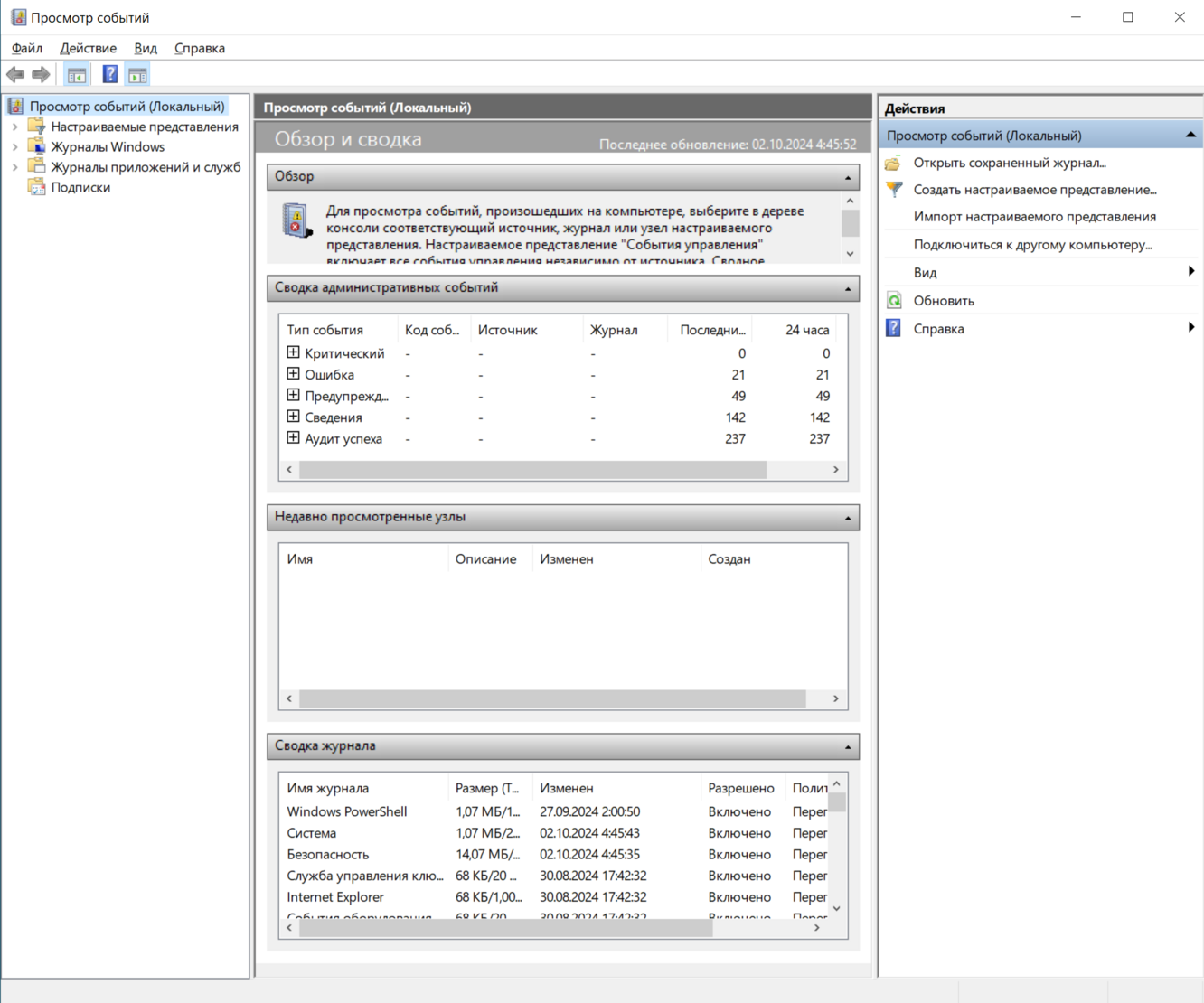Viewport: 1204px width, 1003px height.
Task: Collapse the Обзор section
Action: [x=847, y=177]
